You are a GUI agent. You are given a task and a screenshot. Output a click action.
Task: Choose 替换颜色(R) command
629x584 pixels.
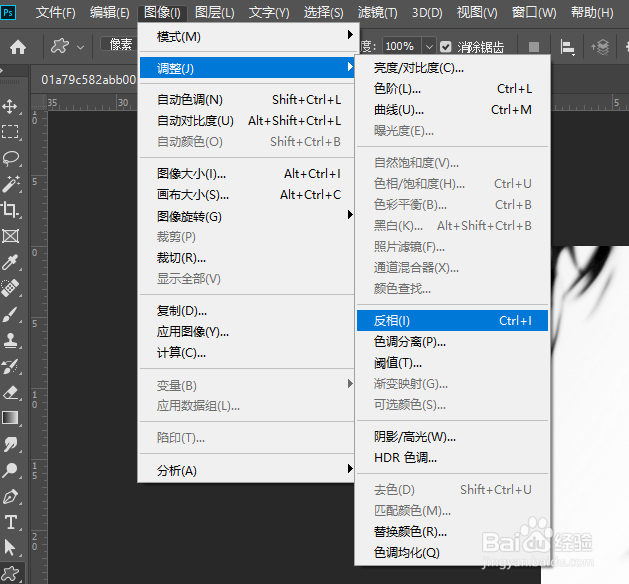452,531
